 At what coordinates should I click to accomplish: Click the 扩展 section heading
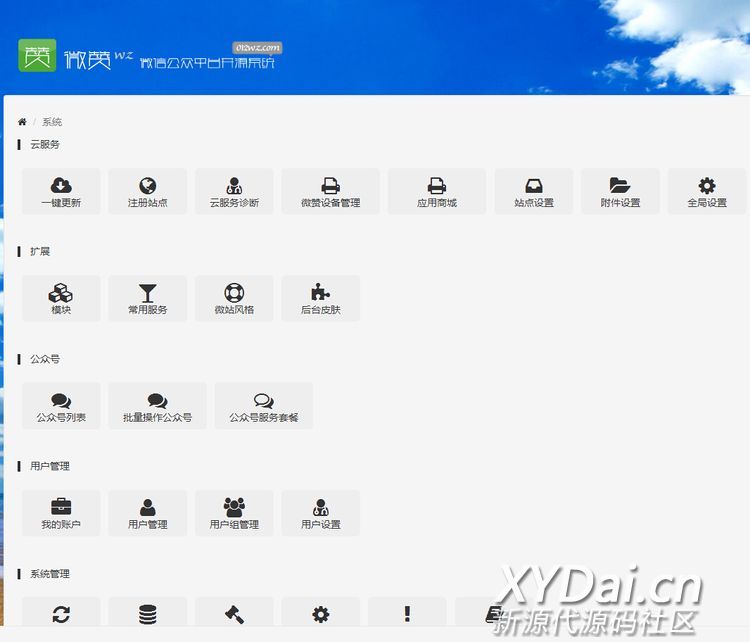coord(40,252)
